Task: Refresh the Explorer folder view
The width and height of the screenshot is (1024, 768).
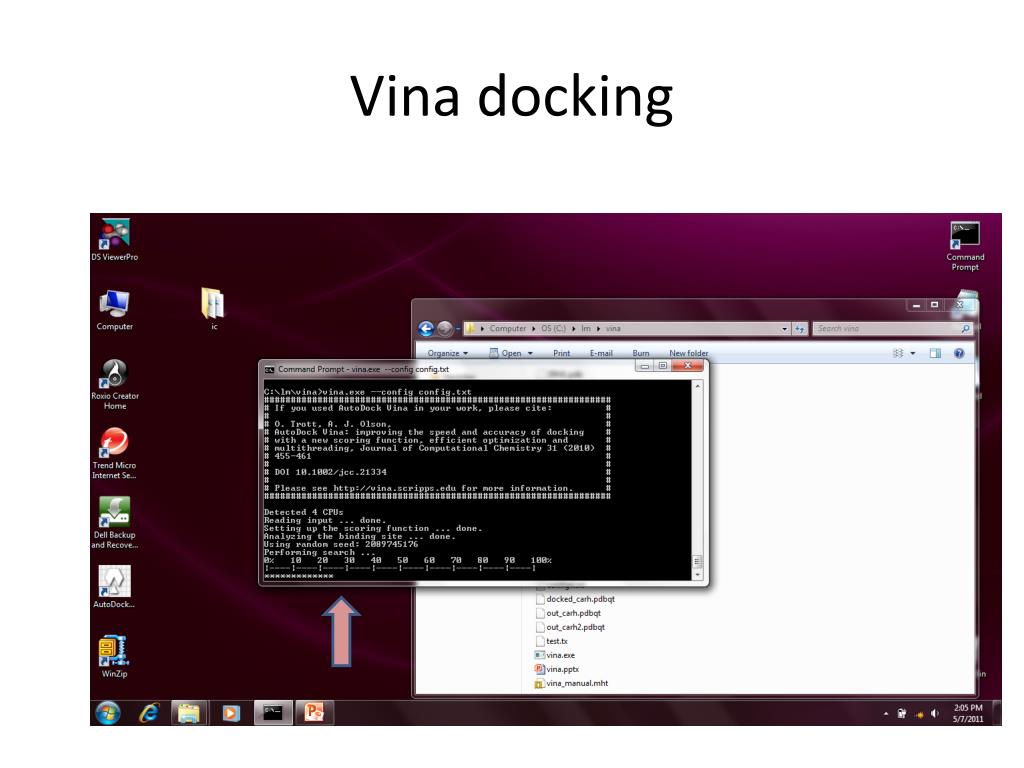Action: (800, 329)
